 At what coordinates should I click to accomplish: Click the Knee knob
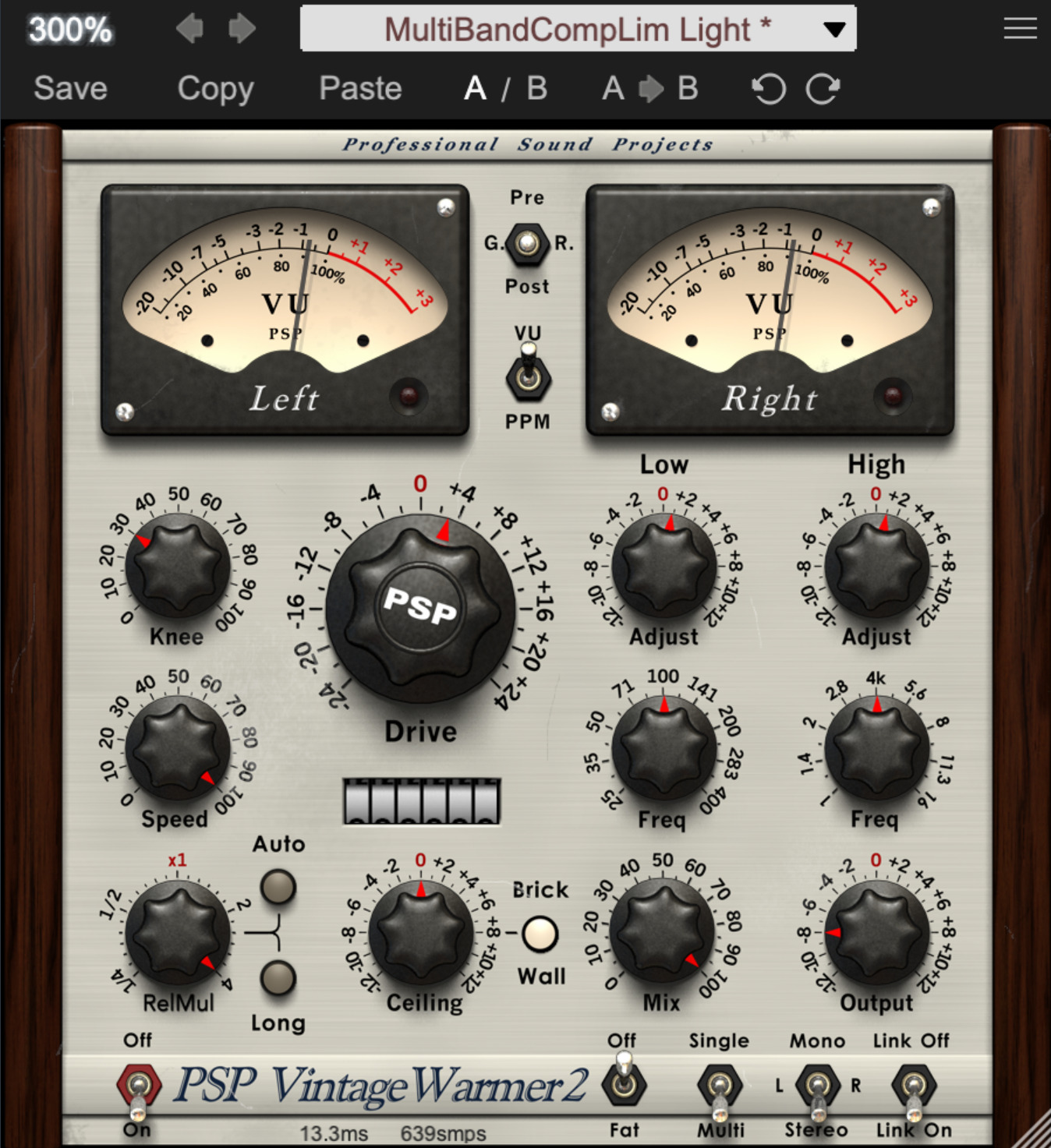point(178,567)
